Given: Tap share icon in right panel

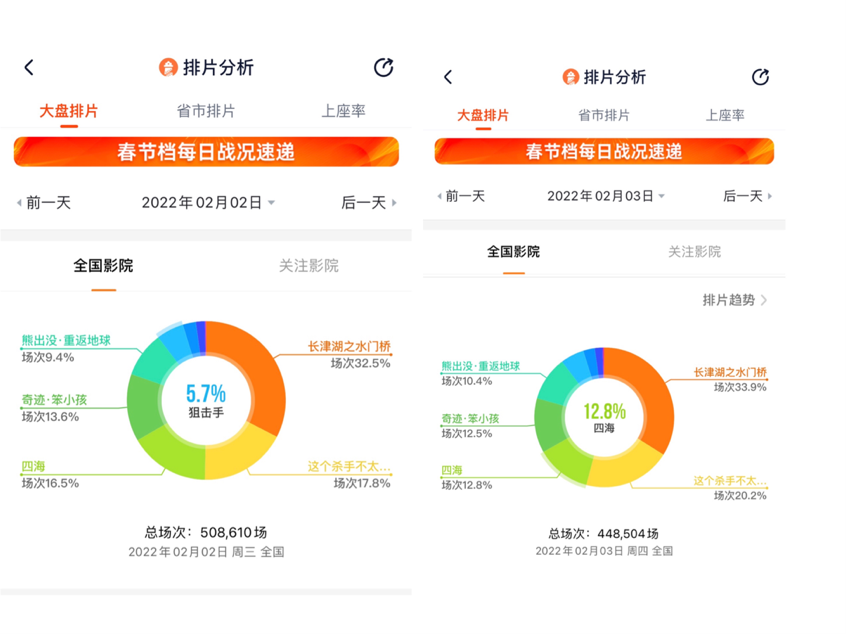Looking at the screenshot, I should (x=760, y=77).
